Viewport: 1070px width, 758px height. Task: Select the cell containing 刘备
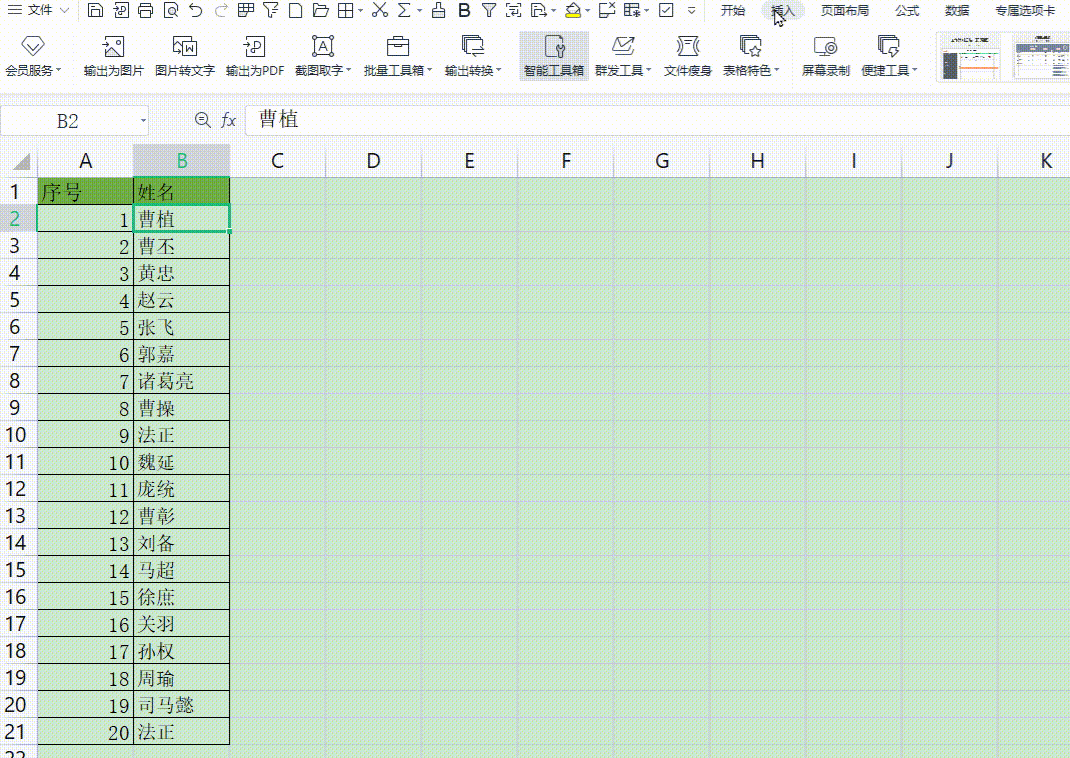(182, 543)
